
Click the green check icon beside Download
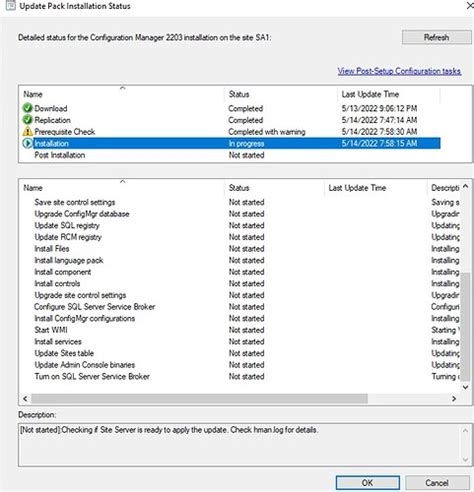point(27,108)
